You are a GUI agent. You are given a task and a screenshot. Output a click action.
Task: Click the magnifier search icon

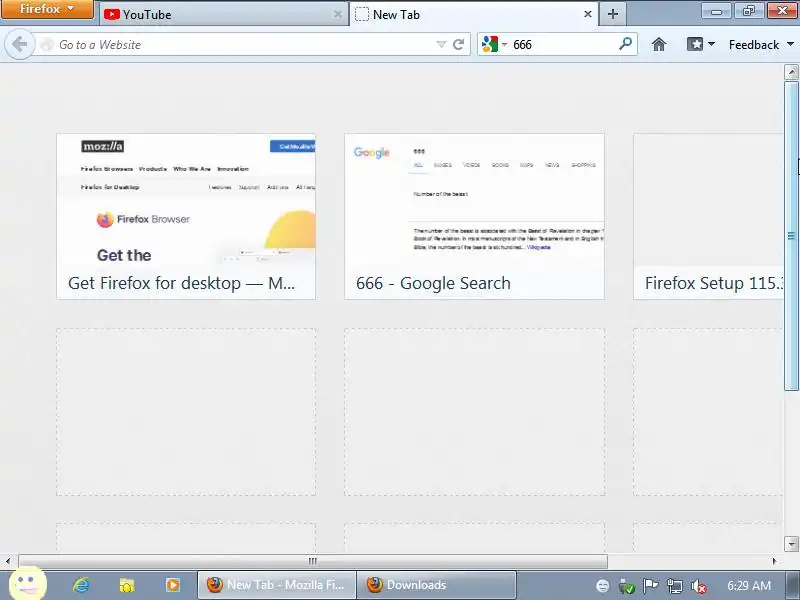626,44
